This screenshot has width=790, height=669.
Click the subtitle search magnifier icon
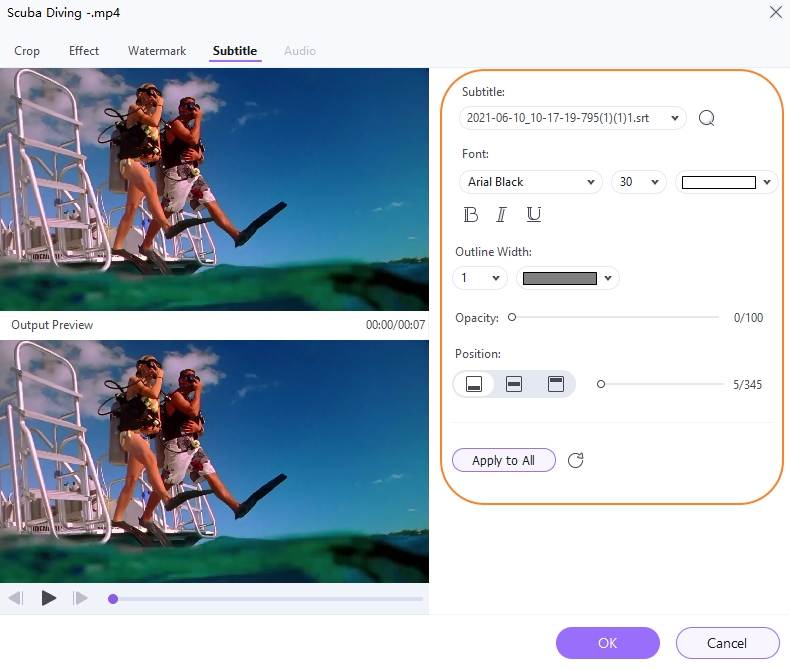pyautogui.click(x=706, y=118)
